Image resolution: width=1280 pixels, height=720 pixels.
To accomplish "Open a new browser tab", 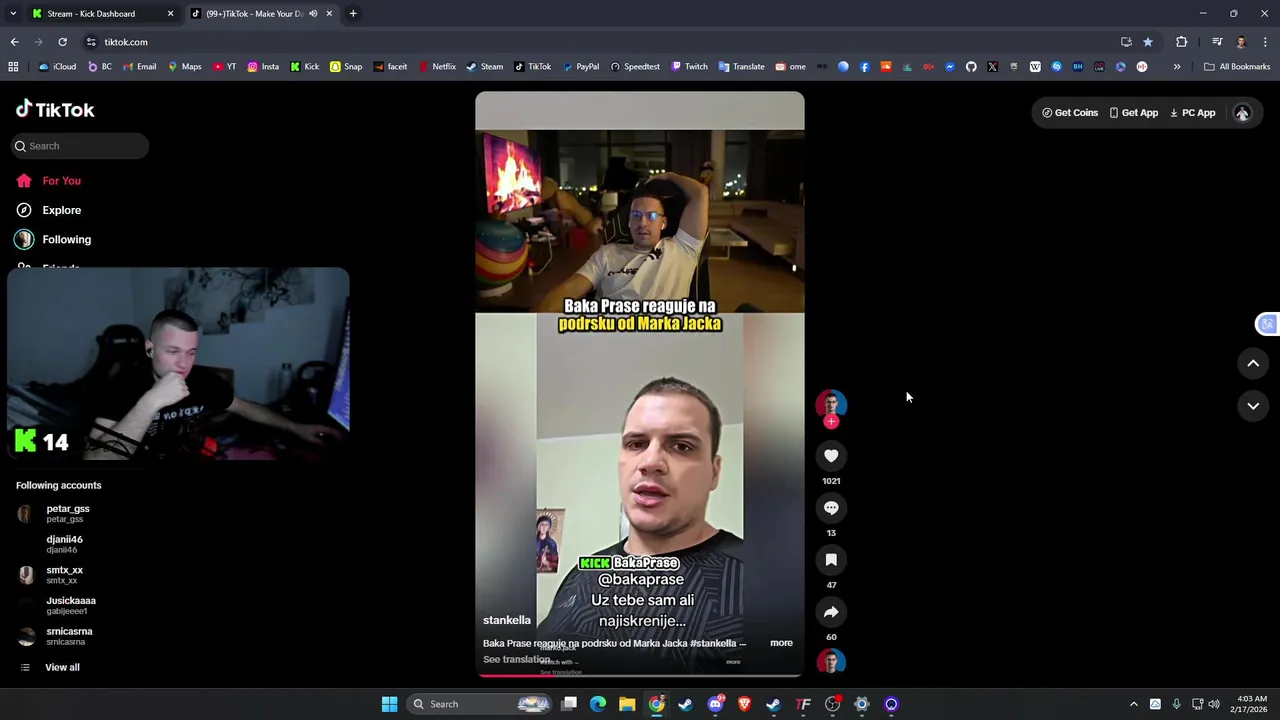I will coord(353,14).
